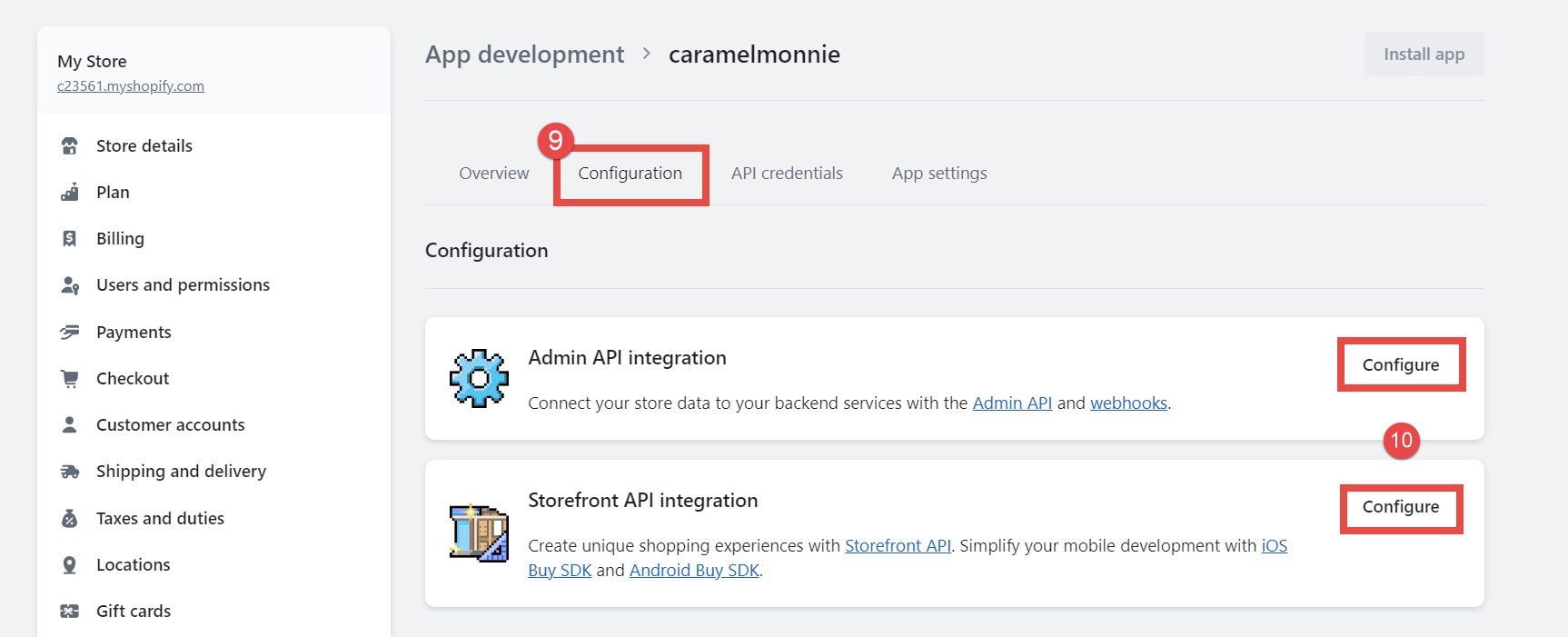Click the Payments hand icon
The image size is (1568, 637).
tap(69, 332)
